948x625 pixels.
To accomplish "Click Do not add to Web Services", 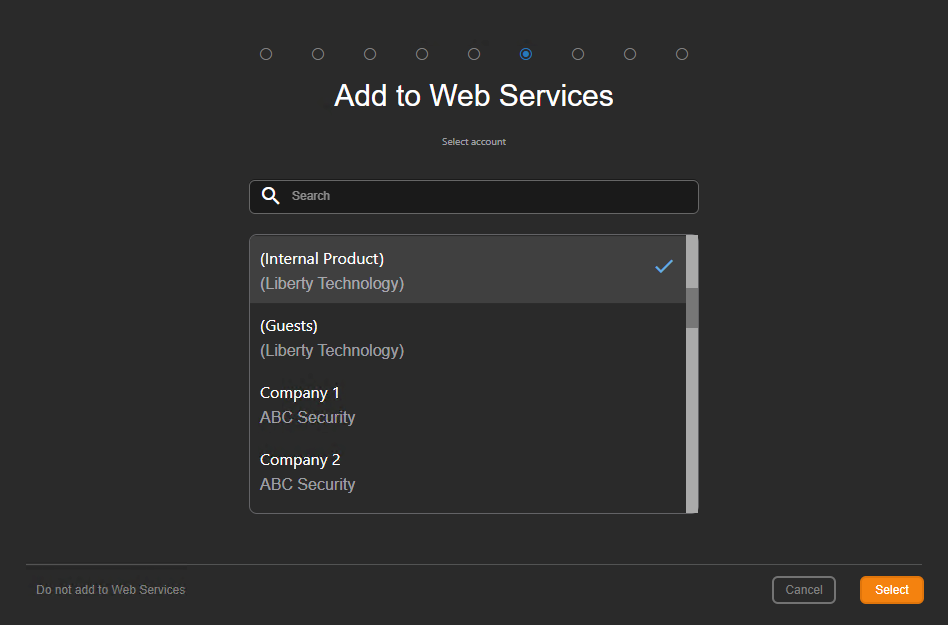I will [x=111, y=590].
